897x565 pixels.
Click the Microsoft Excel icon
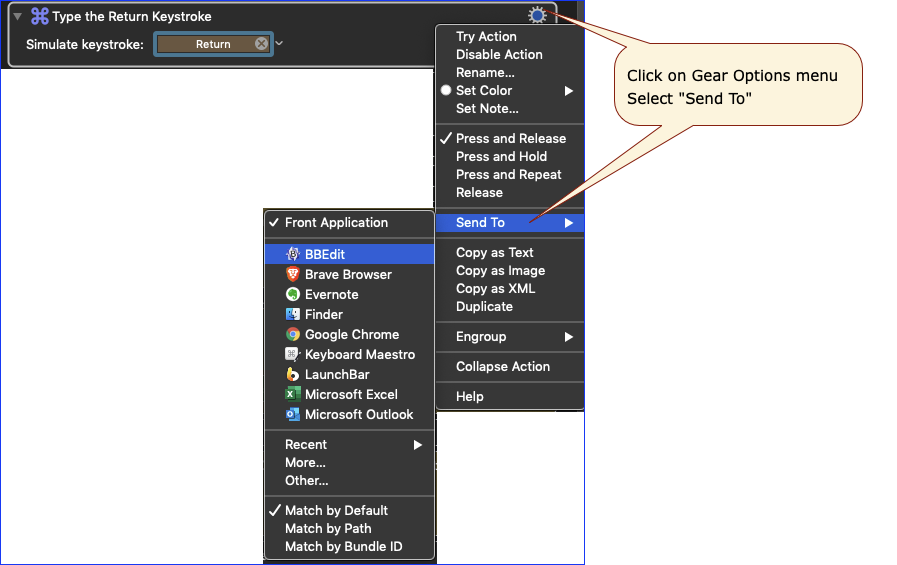click(x=293, y=394)
